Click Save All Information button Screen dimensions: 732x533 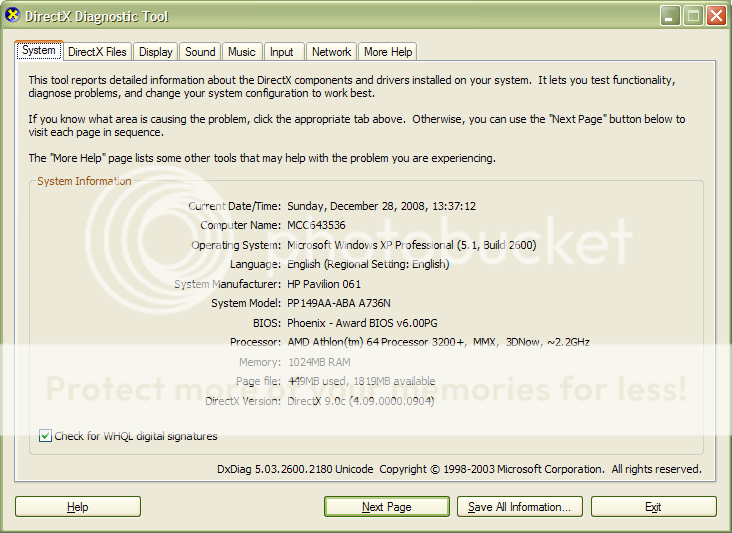click(x=519, y=507)
